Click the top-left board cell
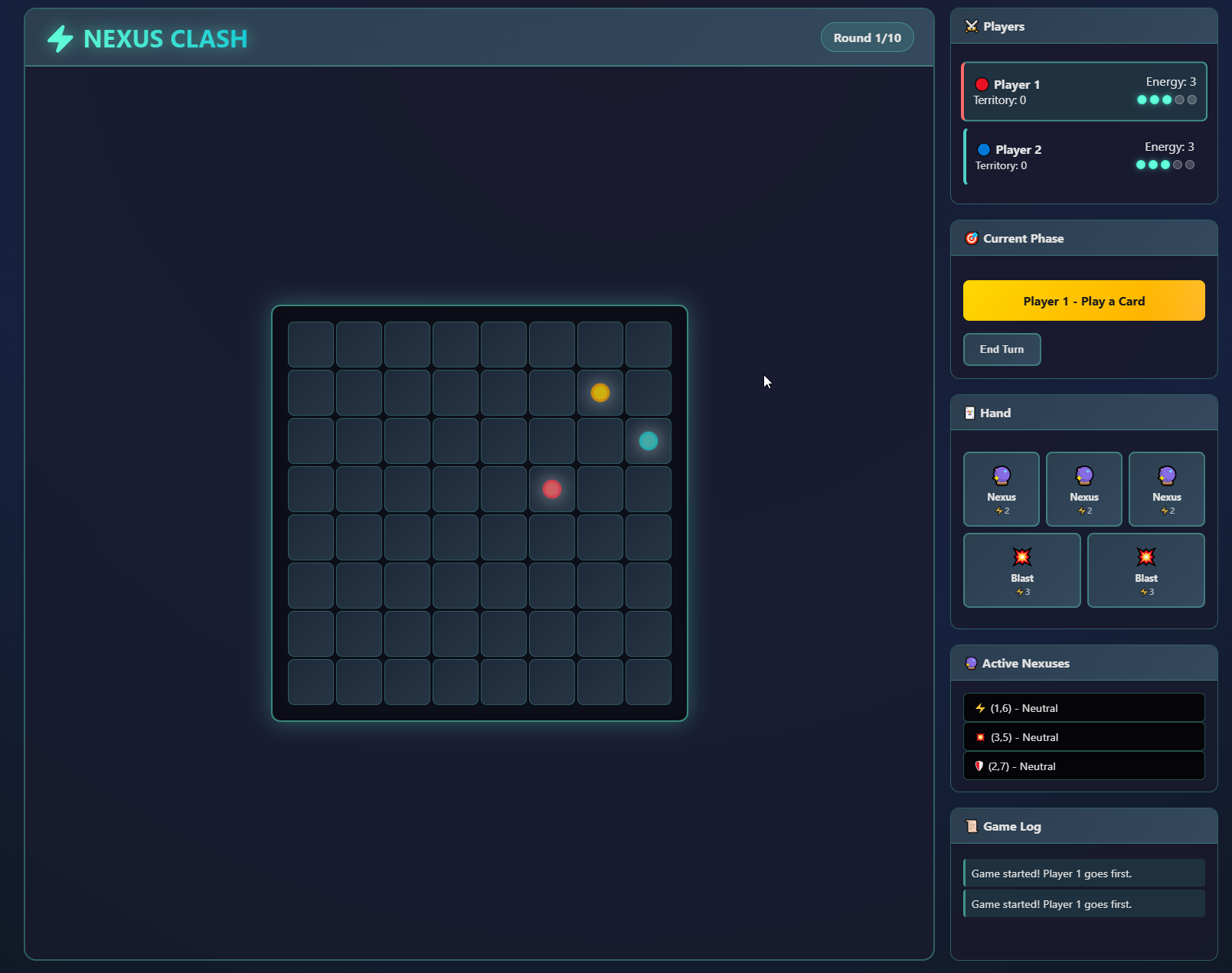1232x973 pixels. click(x=311, y=344)
